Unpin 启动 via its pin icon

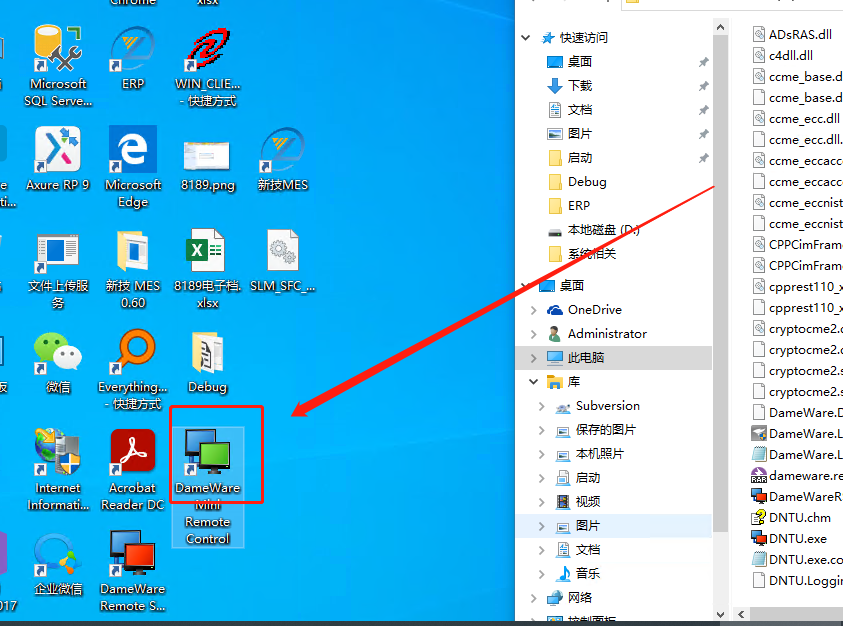click(703, 158)
